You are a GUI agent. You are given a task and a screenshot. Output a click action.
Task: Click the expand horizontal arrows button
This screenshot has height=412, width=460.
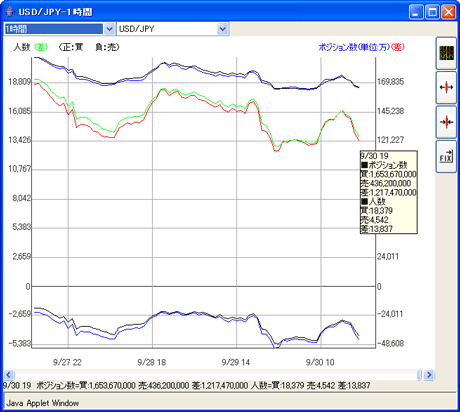[x=446, y=87]
